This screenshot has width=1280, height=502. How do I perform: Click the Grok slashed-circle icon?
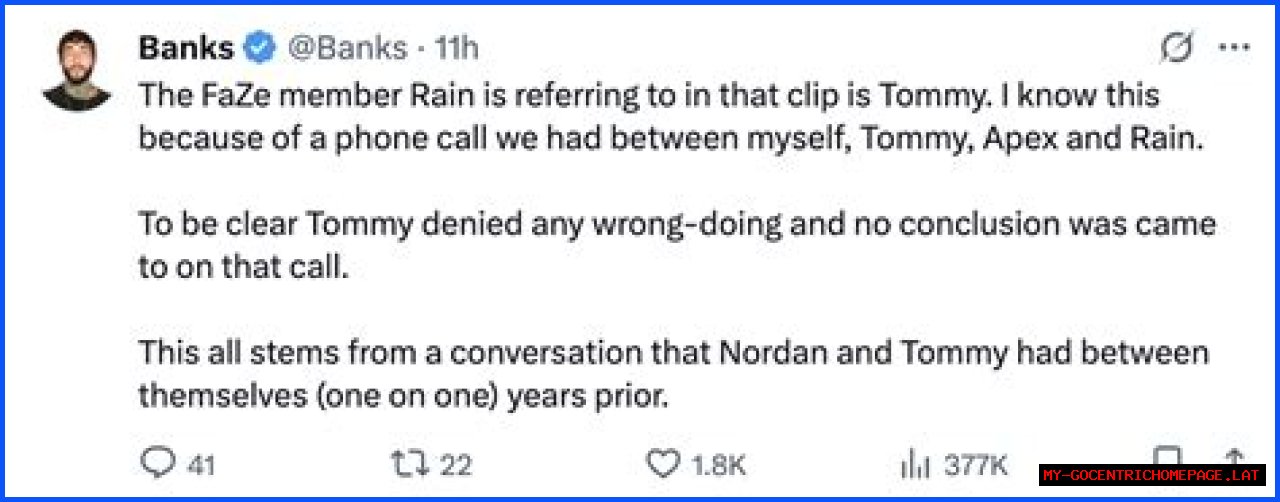[x=1179, y=48]
